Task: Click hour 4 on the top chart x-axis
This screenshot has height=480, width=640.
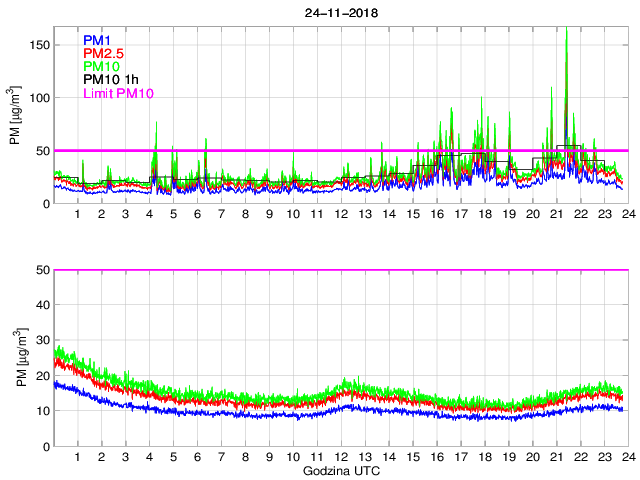Action: coord(149,215)
